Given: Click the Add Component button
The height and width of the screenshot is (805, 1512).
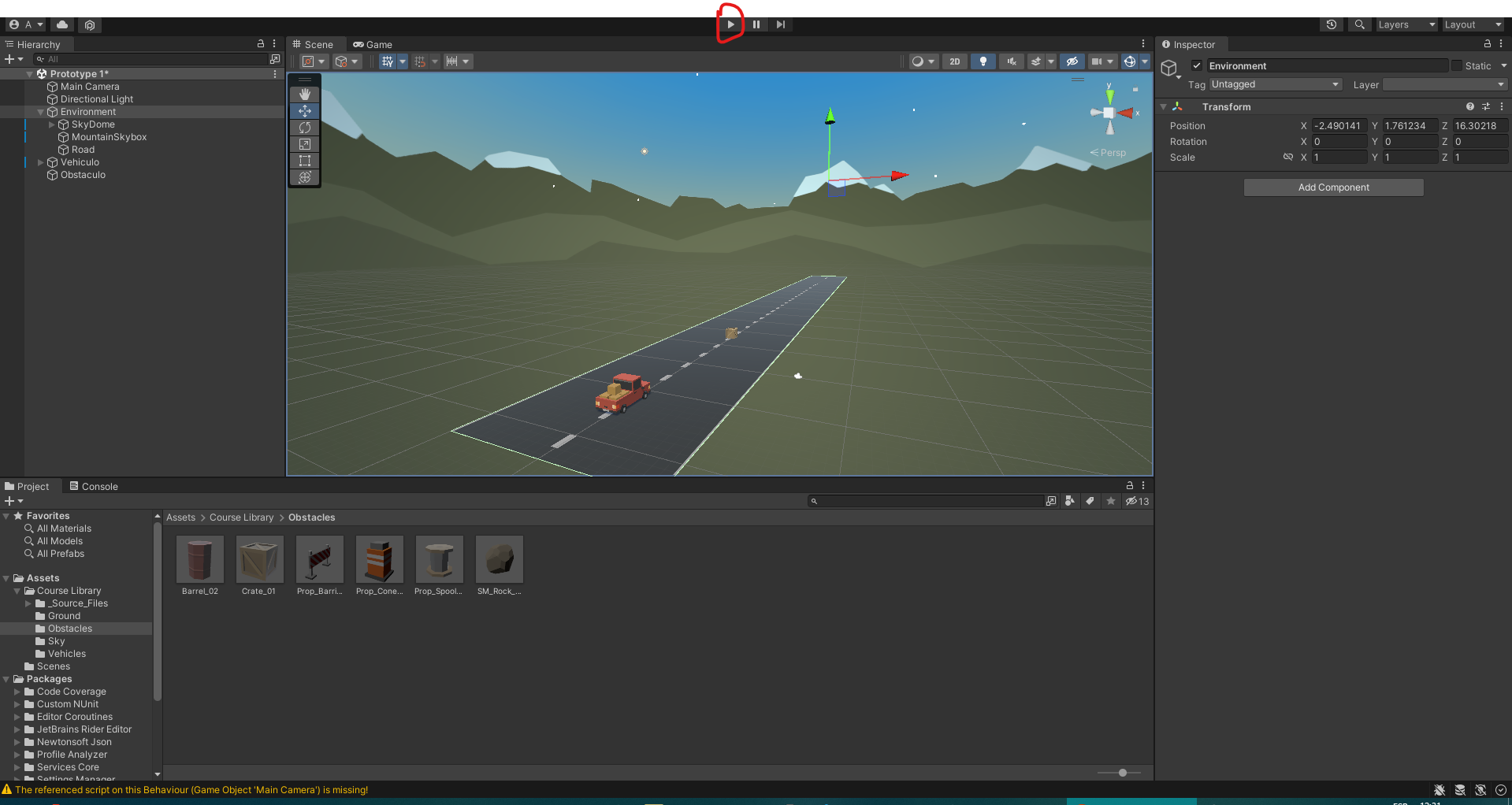Looking at the screenshot, I should [x=1333, y=187].
